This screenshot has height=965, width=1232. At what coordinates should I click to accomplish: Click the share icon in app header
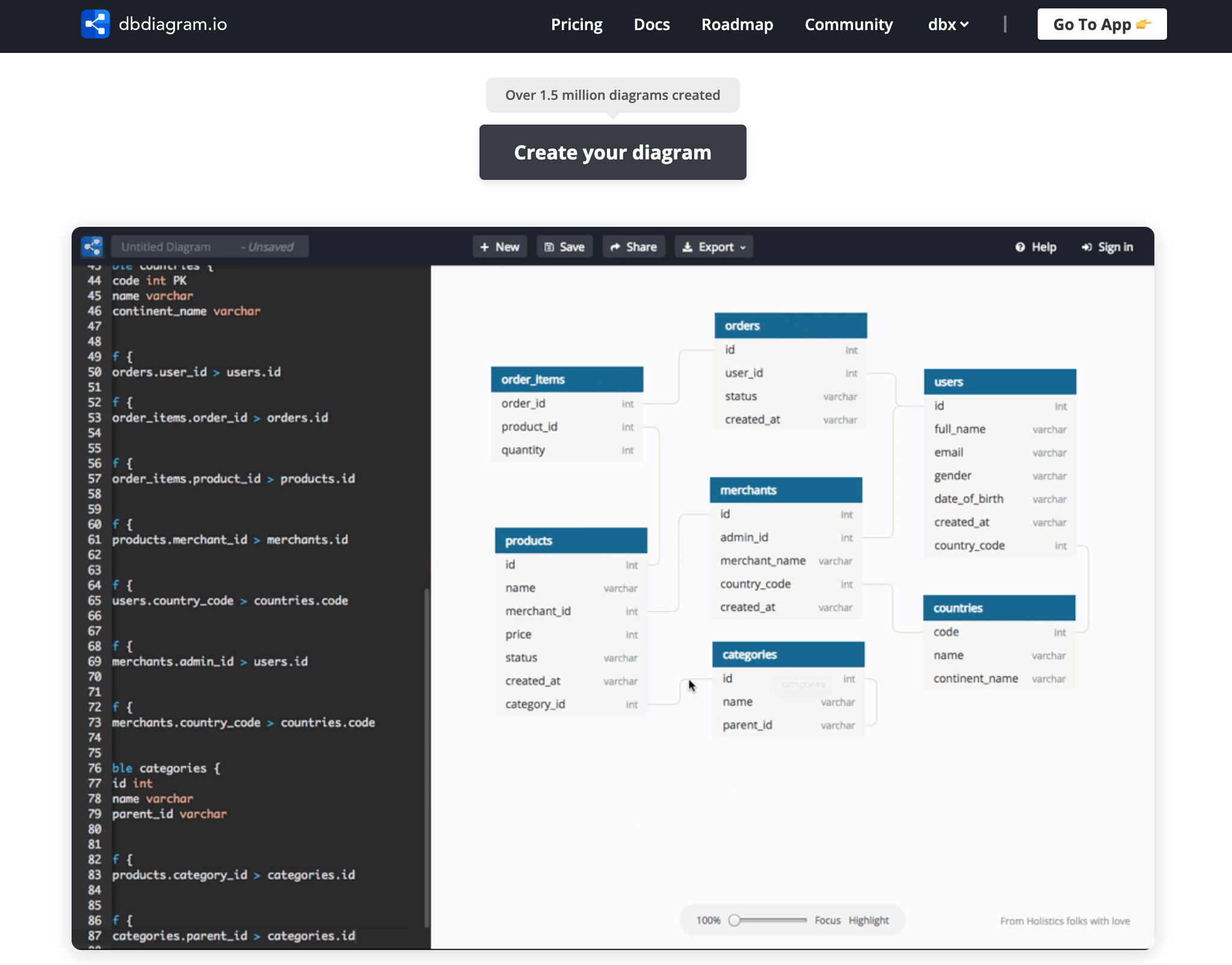tap(92, 247)
